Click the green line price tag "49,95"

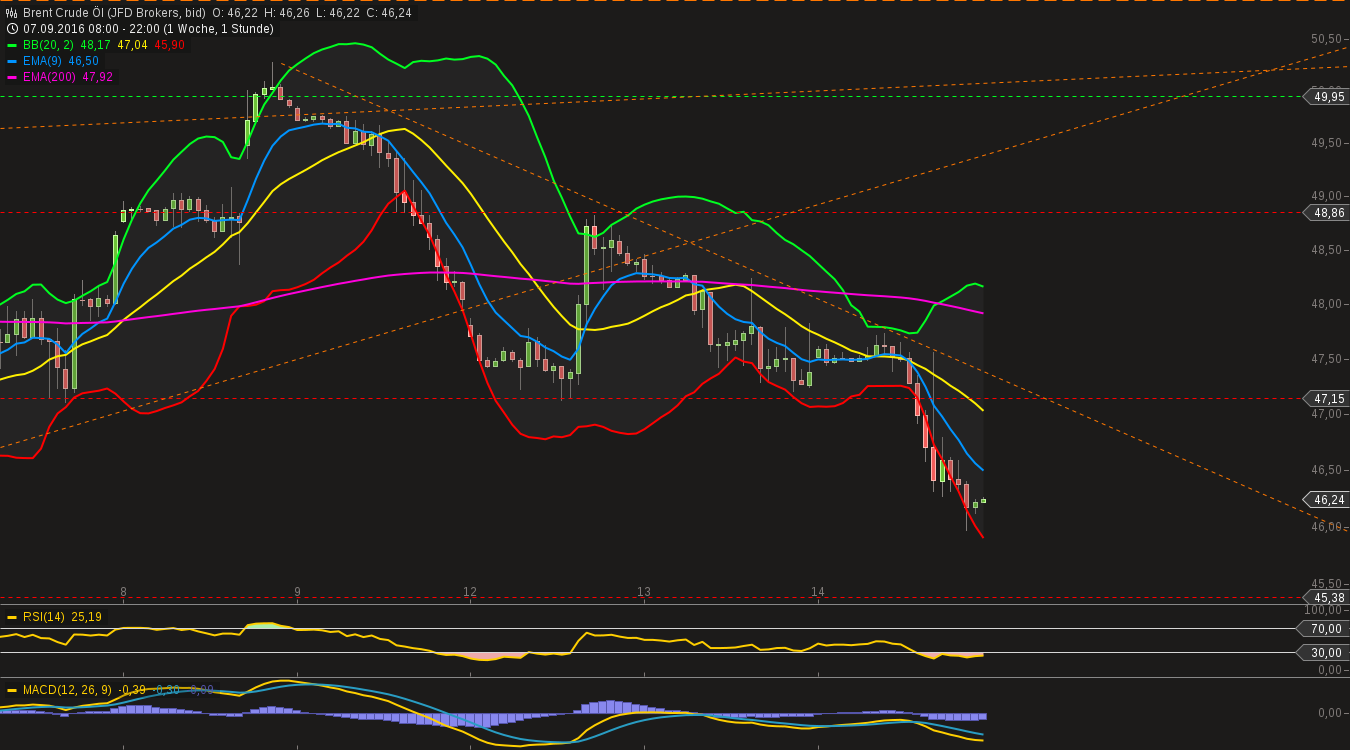click(x=1327, y=97)
